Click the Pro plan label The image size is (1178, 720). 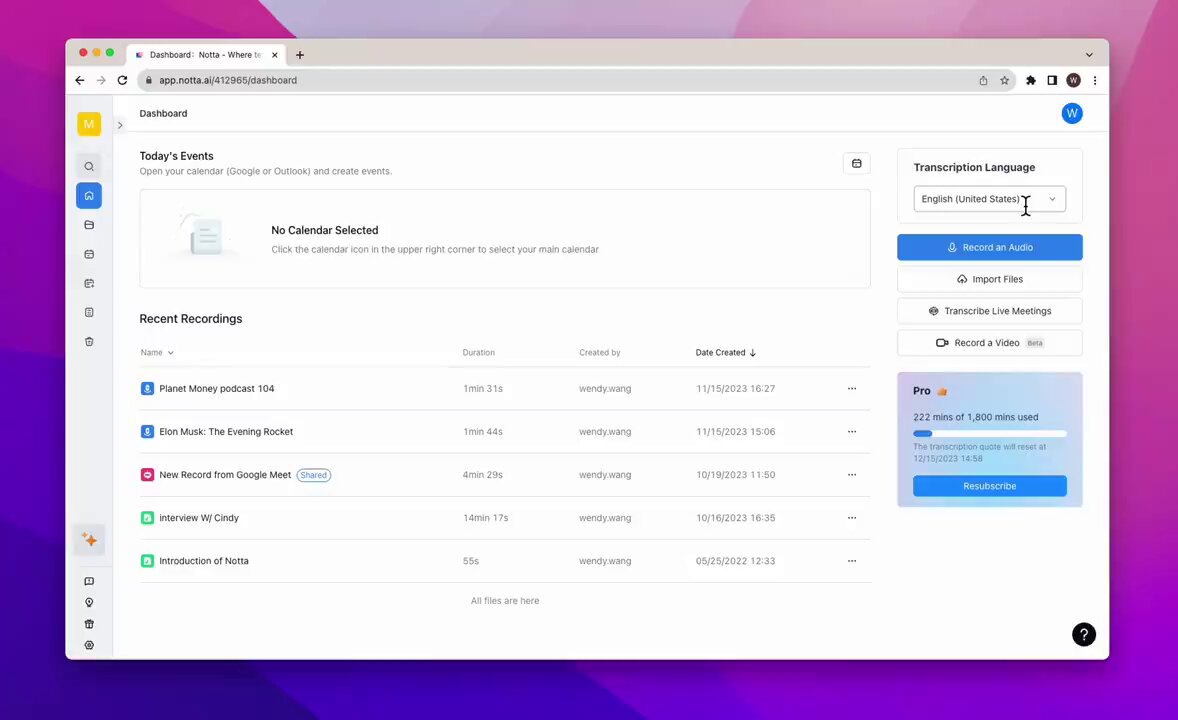922,391
